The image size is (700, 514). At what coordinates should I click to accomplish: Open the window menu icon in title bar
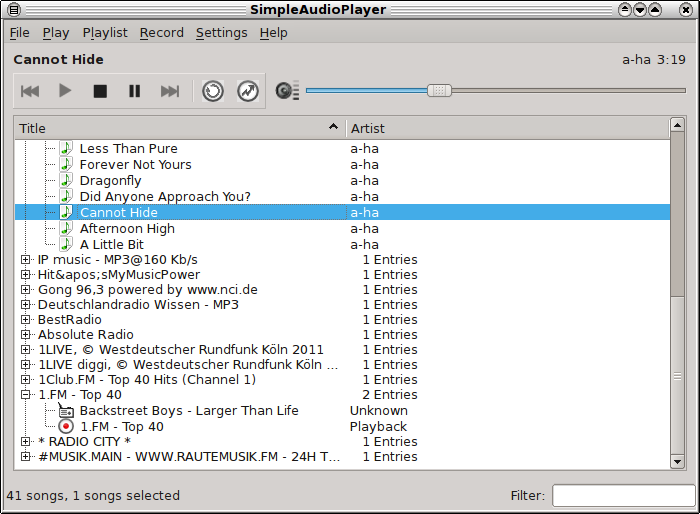click(14, 9)
